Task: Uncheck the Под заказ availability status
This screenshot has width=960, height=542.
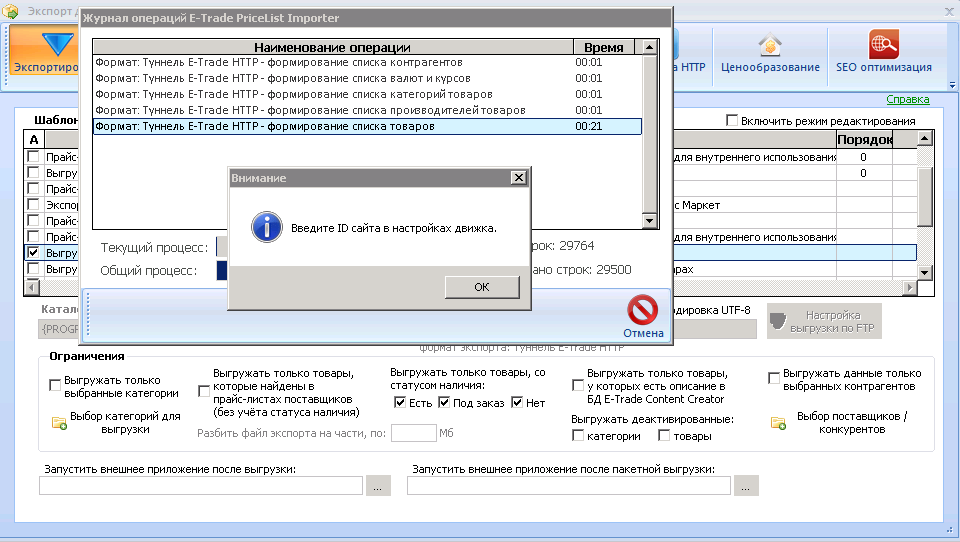Action: pyautogui.click(x=444, y=402)
